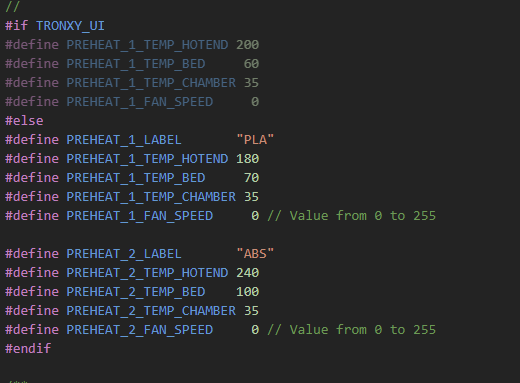Screen dimensions: 520x383
Task: Click the "PLA" string literal
Action: click(255, 140)
